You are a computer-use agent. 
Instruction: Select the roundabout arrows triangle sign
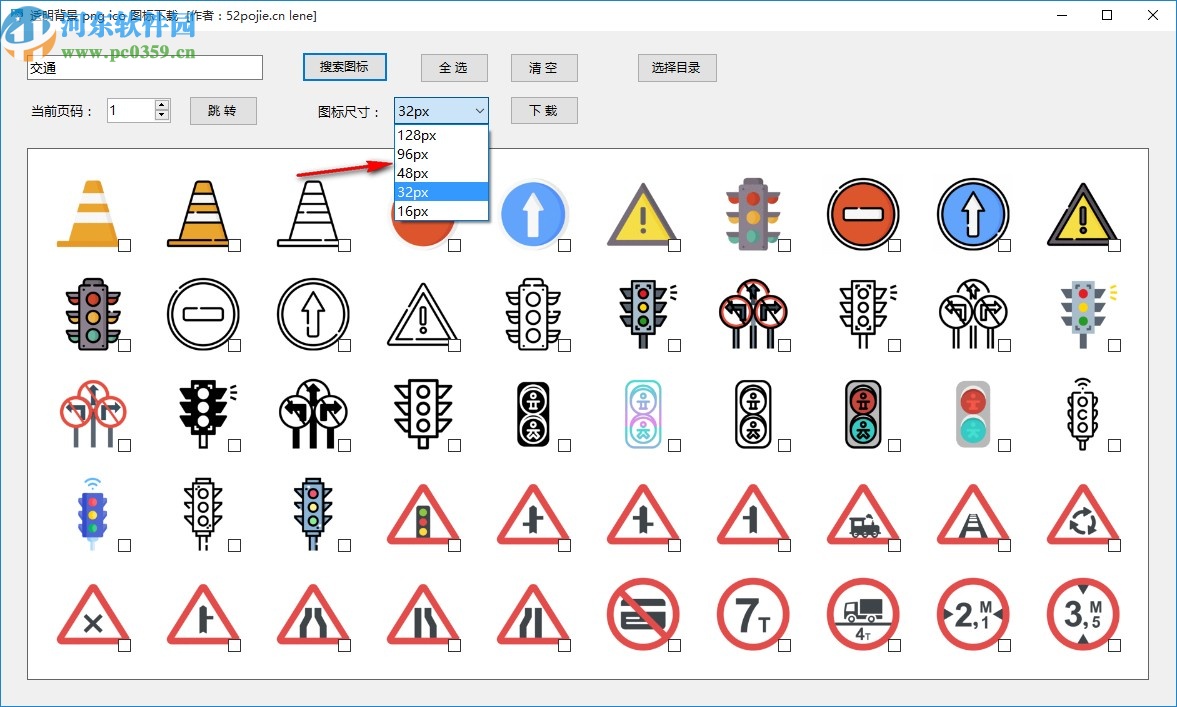pos(1083,513)
